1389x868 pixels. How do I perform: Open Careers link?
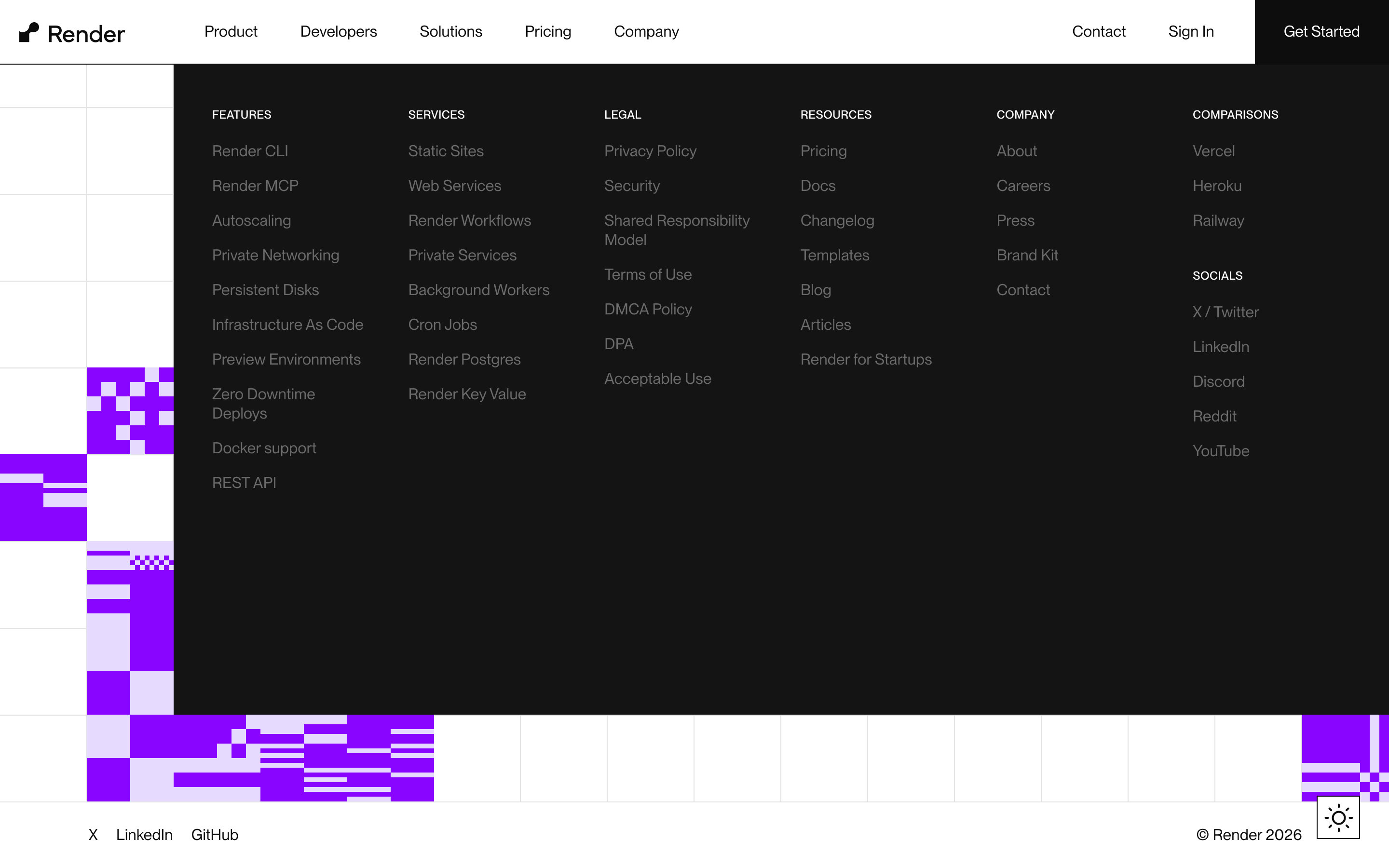click(1023, 186)
